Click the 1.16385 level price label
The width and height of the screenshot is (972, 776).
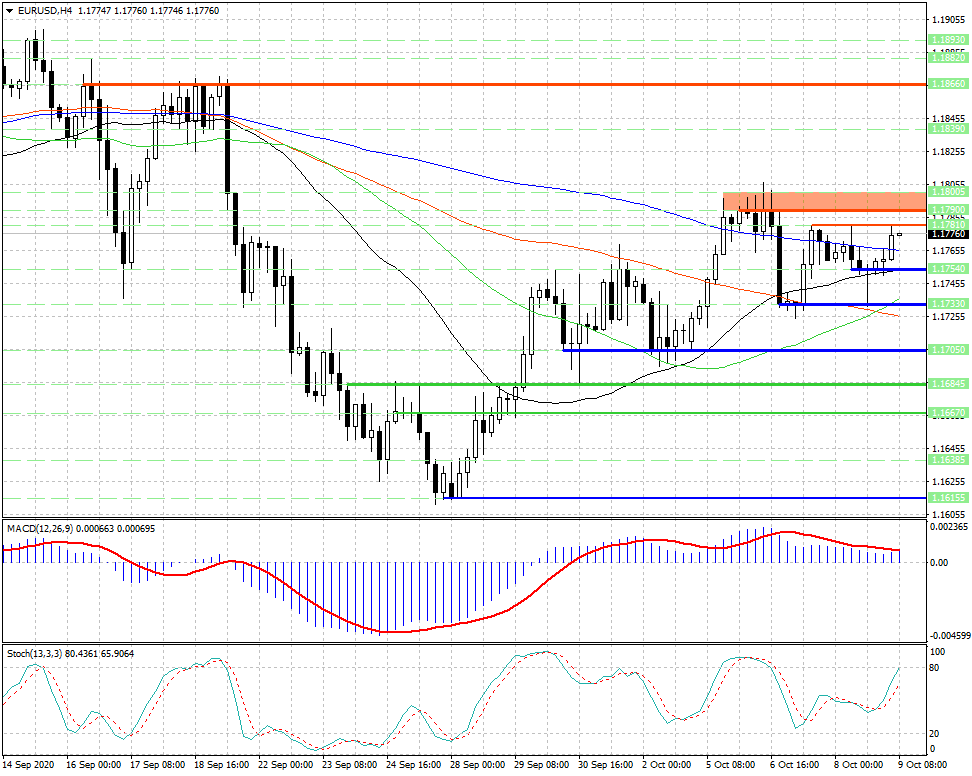[x=948, y=460]
